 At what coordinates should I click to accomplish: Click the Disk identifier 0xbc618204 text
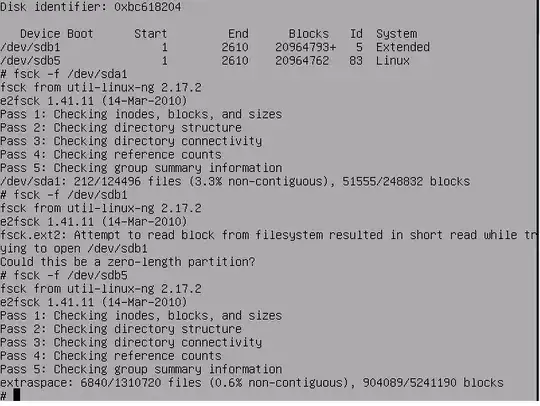91,7
